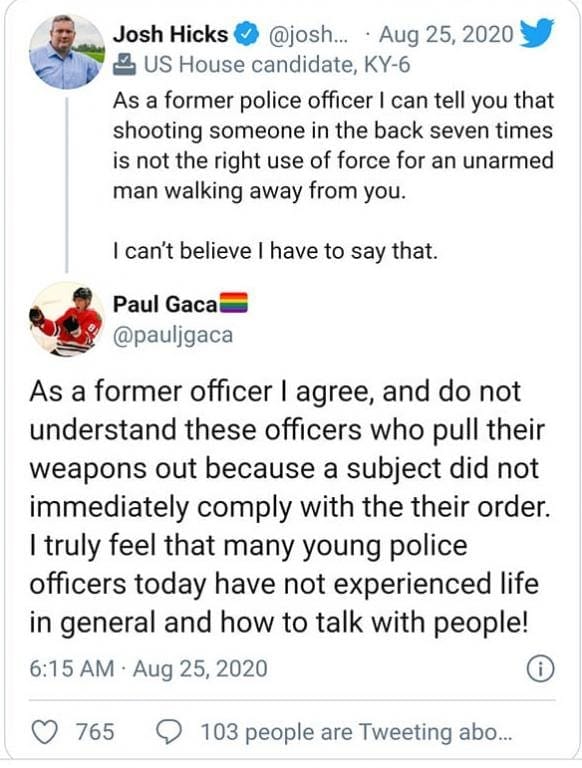The height and width of the screenshot is (768, 582).
Task: Open replies via speech bubble icon
Action: coord(170,732)
